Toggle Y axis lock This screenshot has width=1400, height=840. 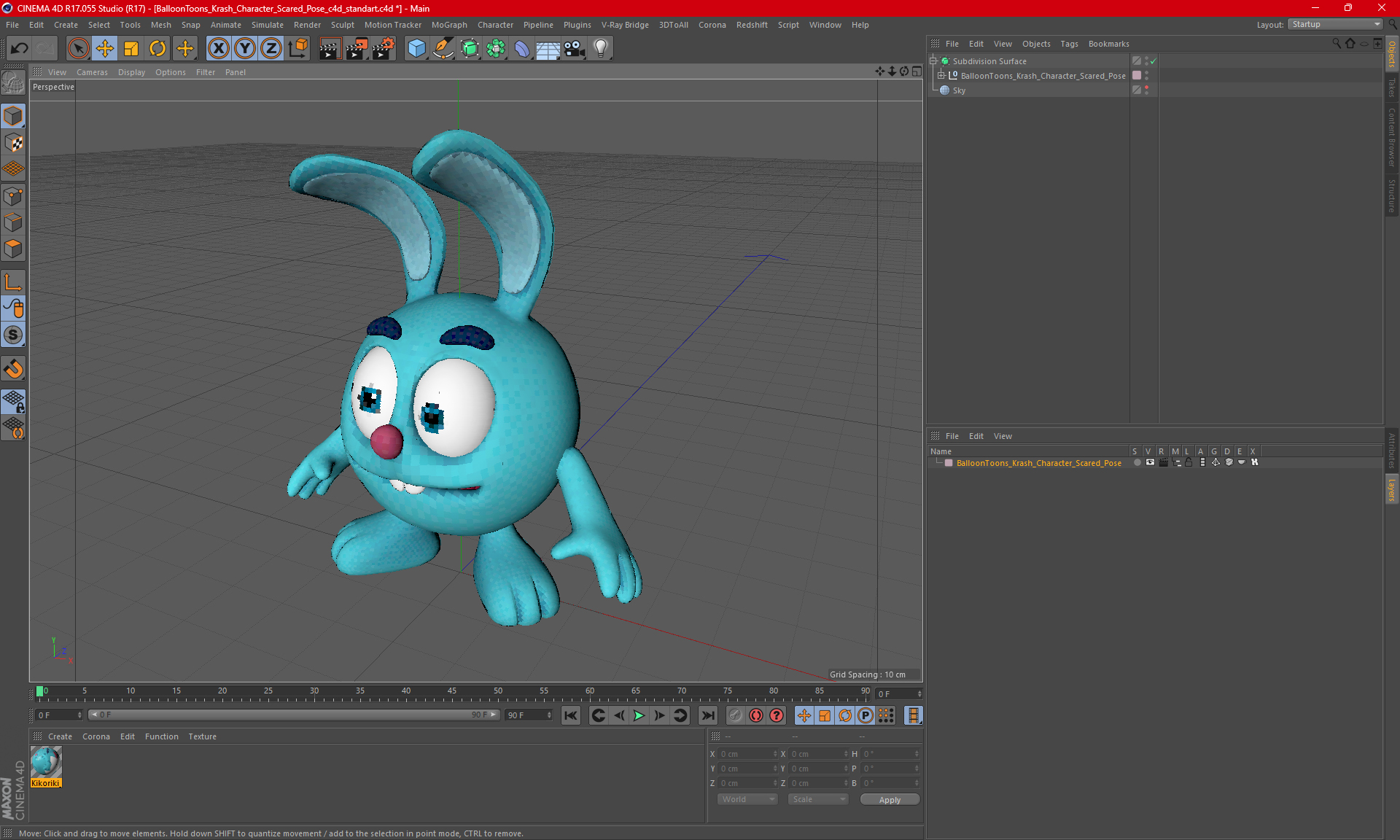(245, 49)
